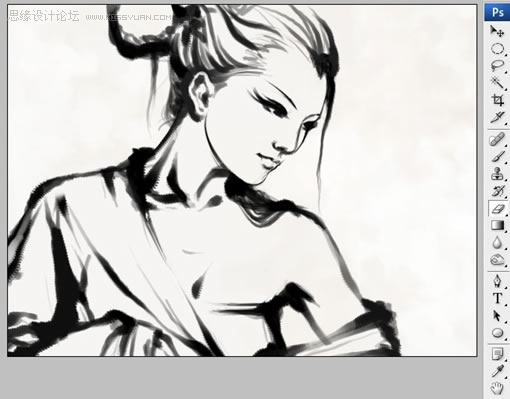Select the highlighted Eraser tool
Image resolution: width=510 pixels, height=399 pixels.
pyautogui.click(x=497, y=208)
